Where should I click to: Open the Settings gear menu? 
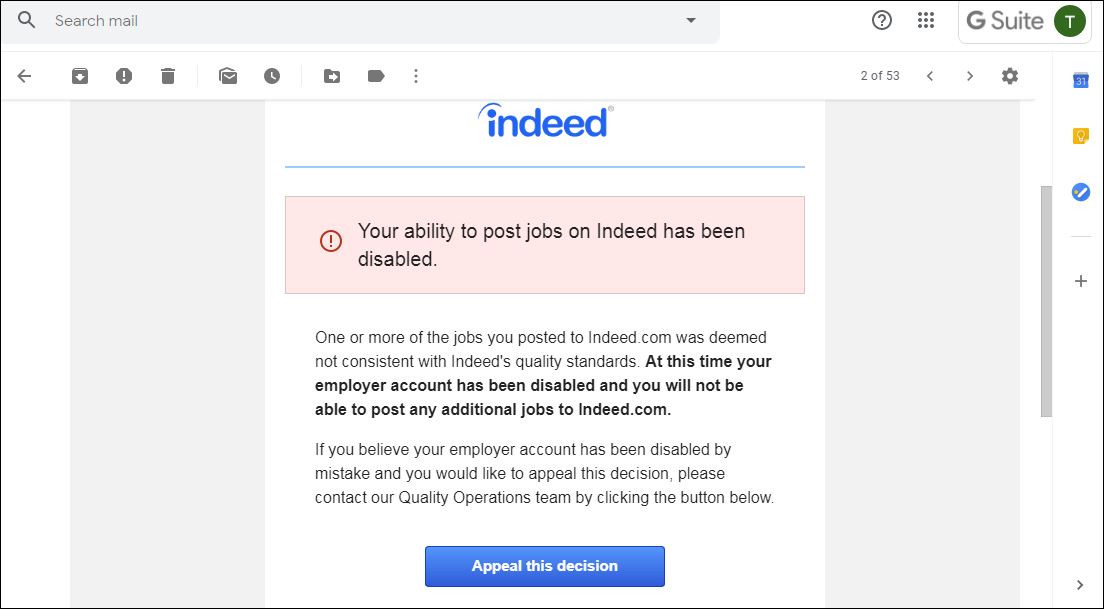[x=1010, y=76]
